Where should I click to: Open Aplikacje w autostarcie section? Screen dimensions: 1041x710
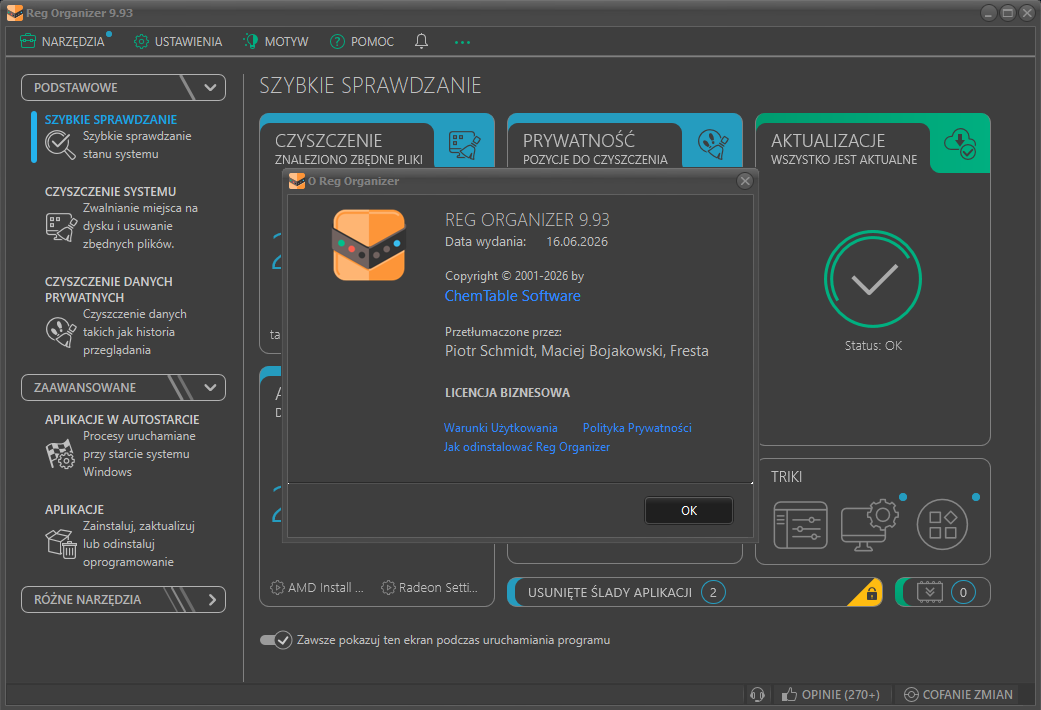point(122,420)
